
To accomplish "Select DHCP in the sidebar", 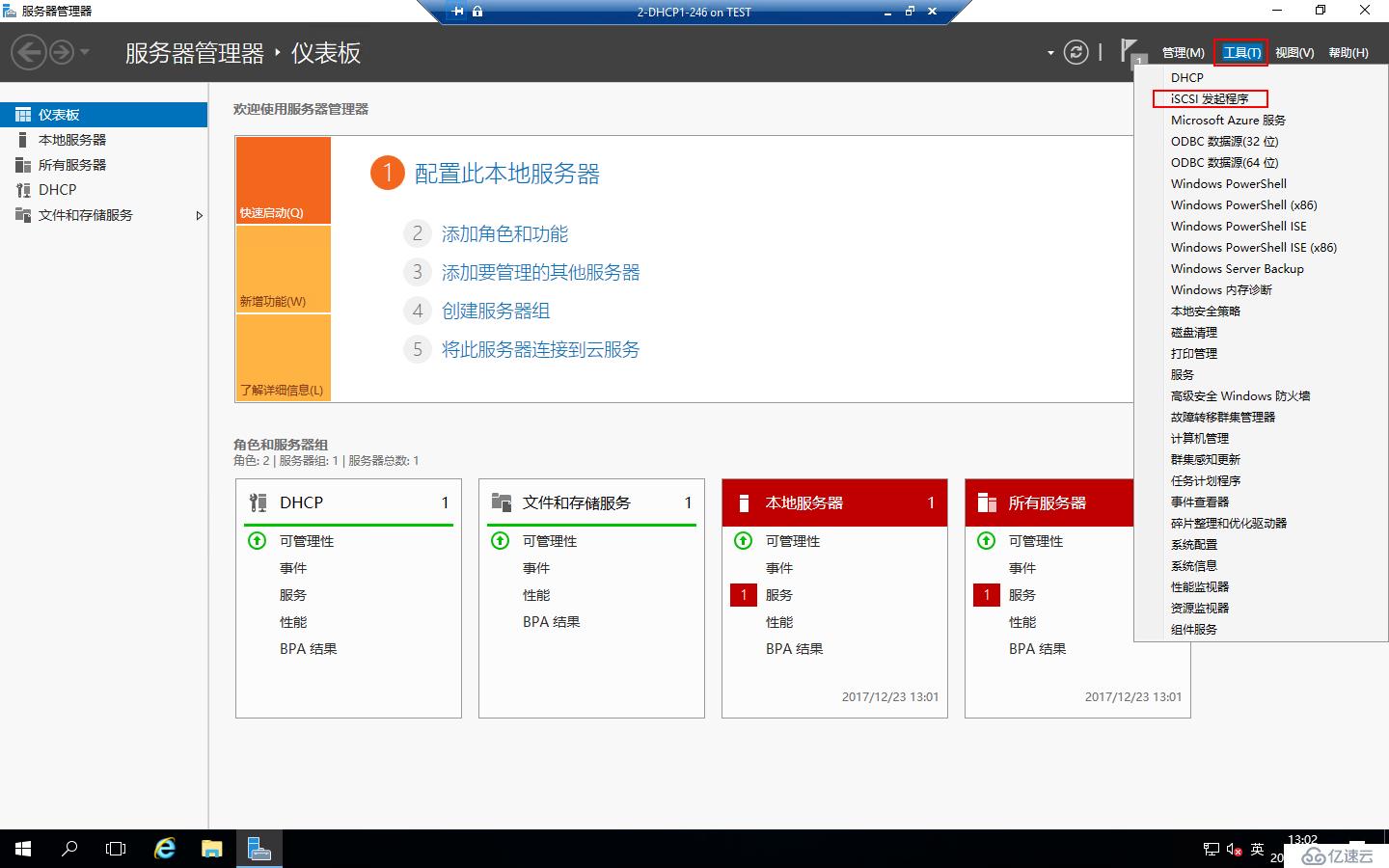I will [104, 190].
